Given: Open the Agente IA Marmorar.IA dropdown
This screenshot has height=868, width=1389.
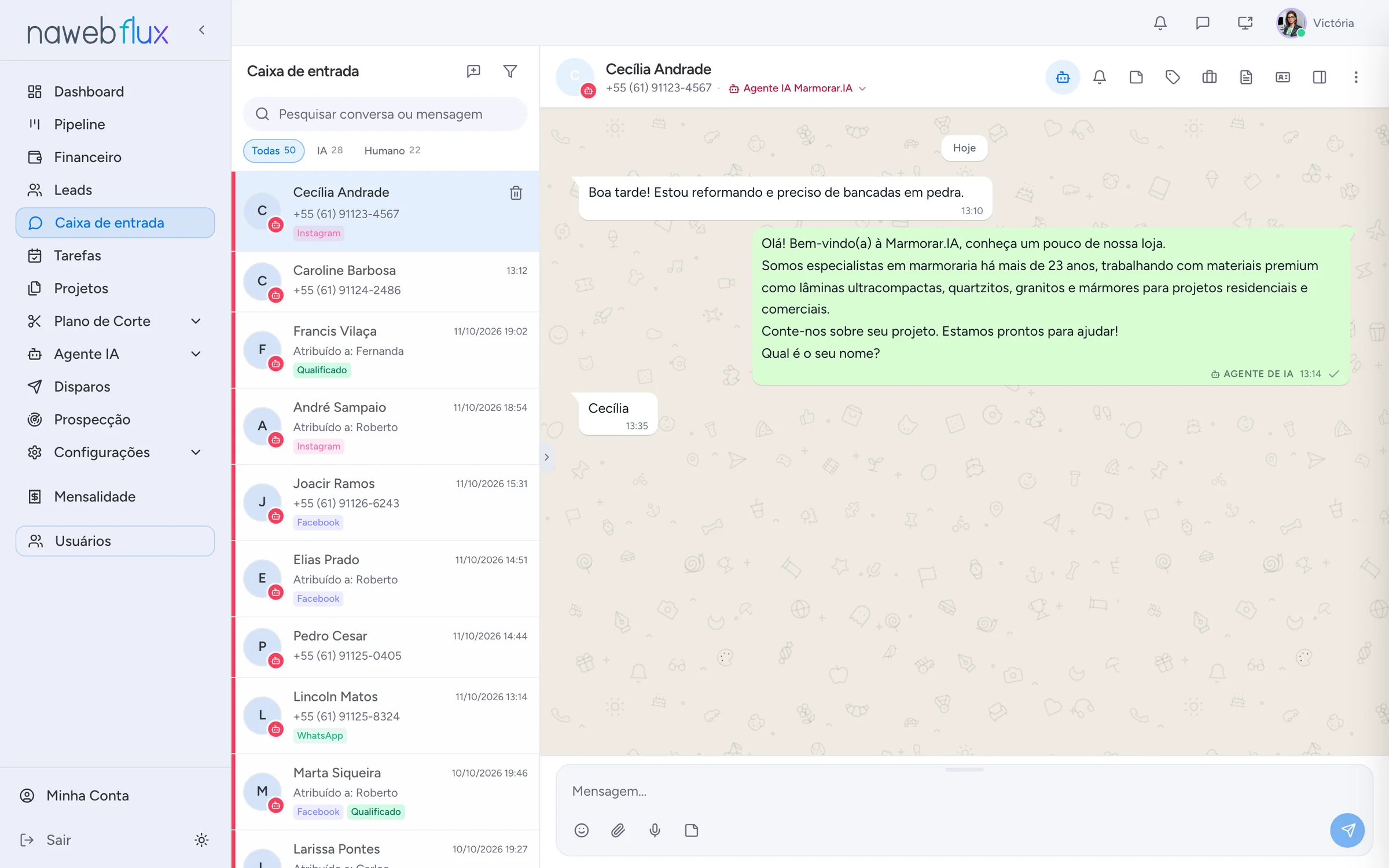Looking at the screenshot, I should [x=798, y=89].
